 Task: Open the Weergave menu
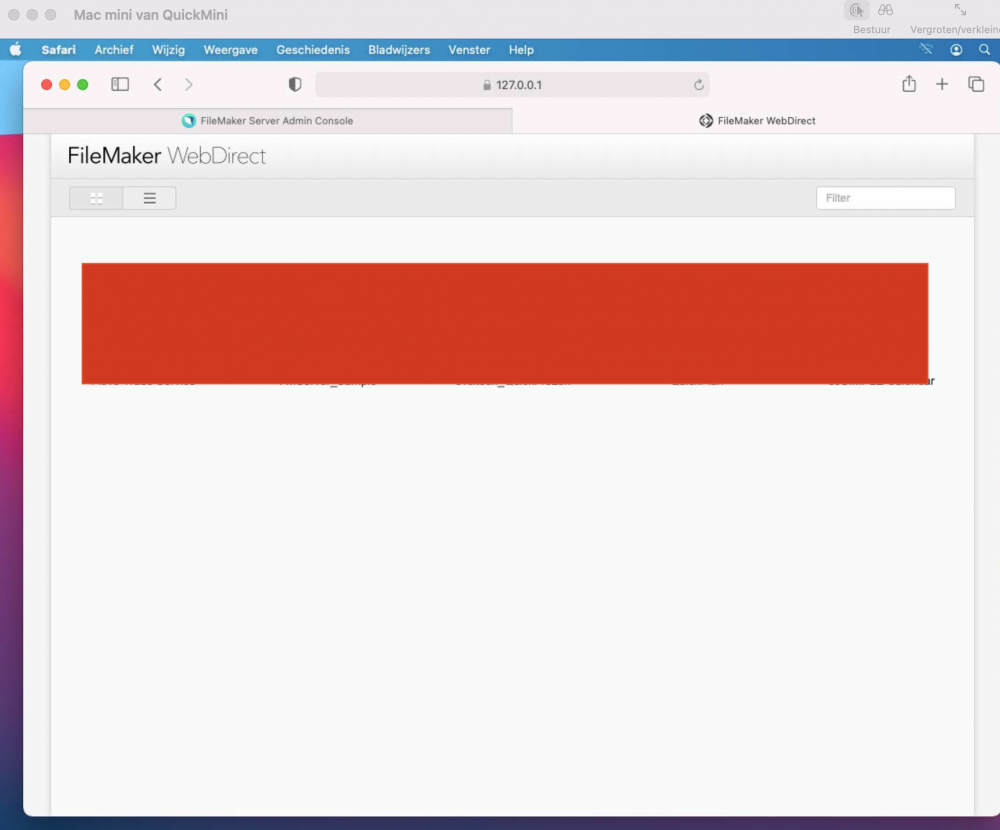coord(229,50)
